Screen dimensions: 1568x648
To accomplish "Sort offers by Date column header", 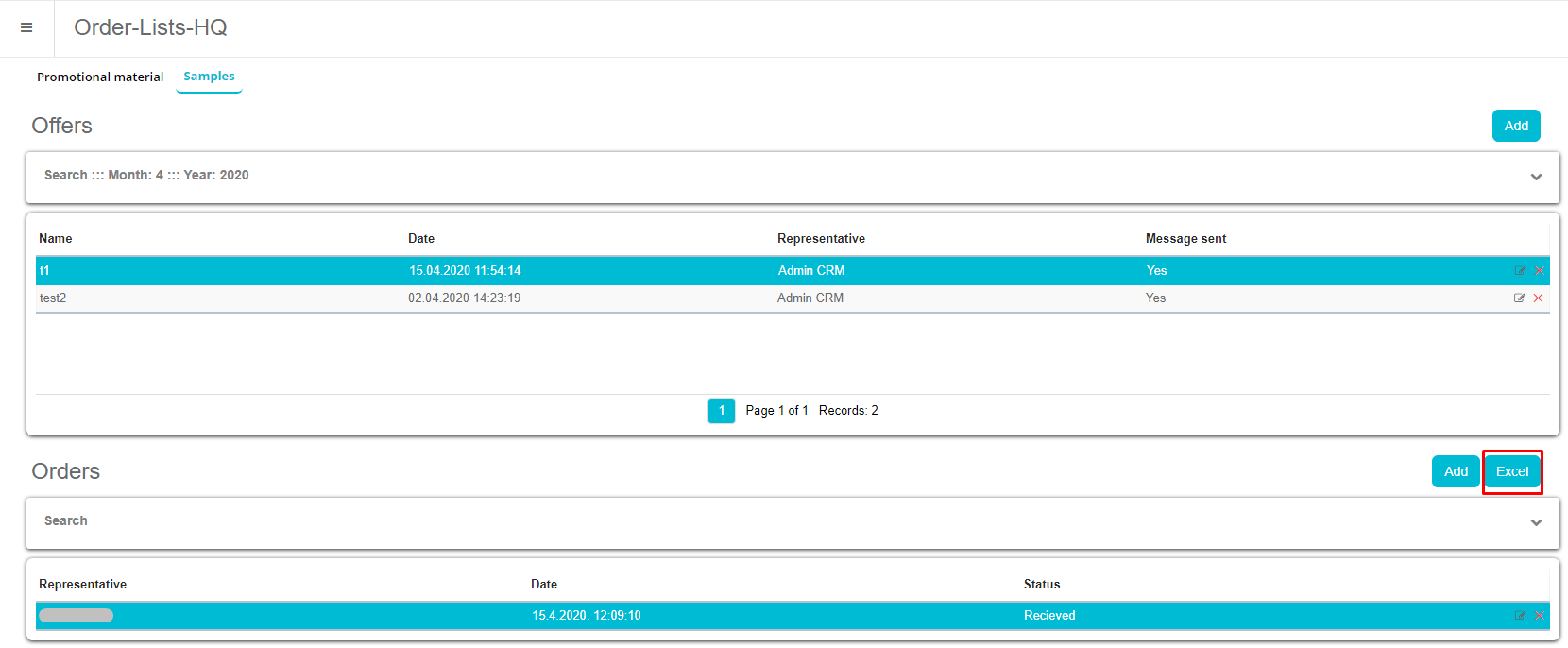I will click(x=421, y=239).
